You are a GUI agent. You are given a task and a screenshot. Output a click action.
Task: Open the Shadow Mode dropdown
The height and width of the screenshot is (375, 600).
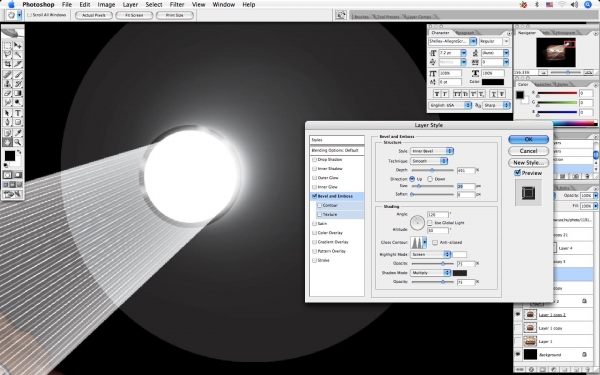coord(430,273)
